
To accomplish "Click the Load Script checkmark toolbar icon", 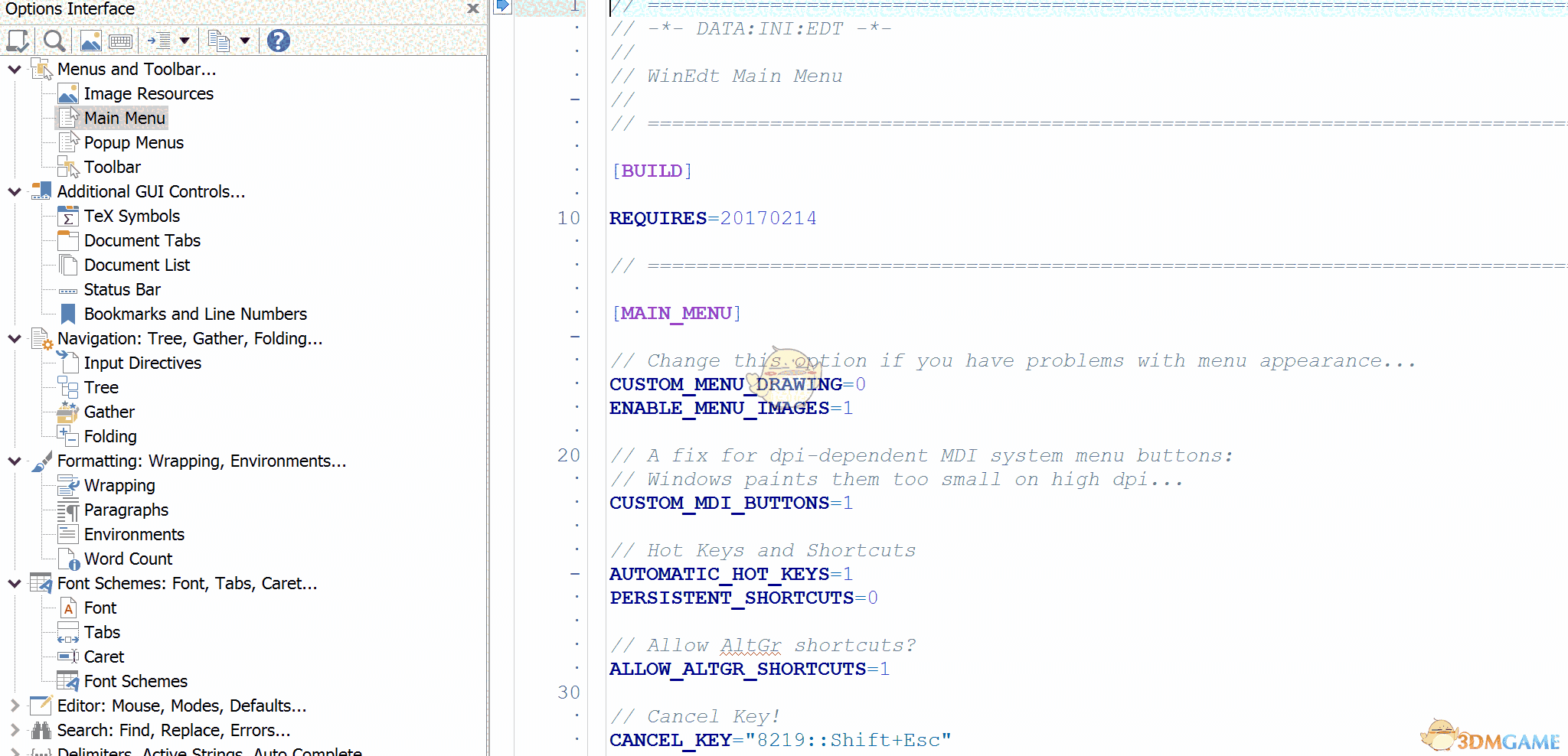I will (x=17, y=41).
